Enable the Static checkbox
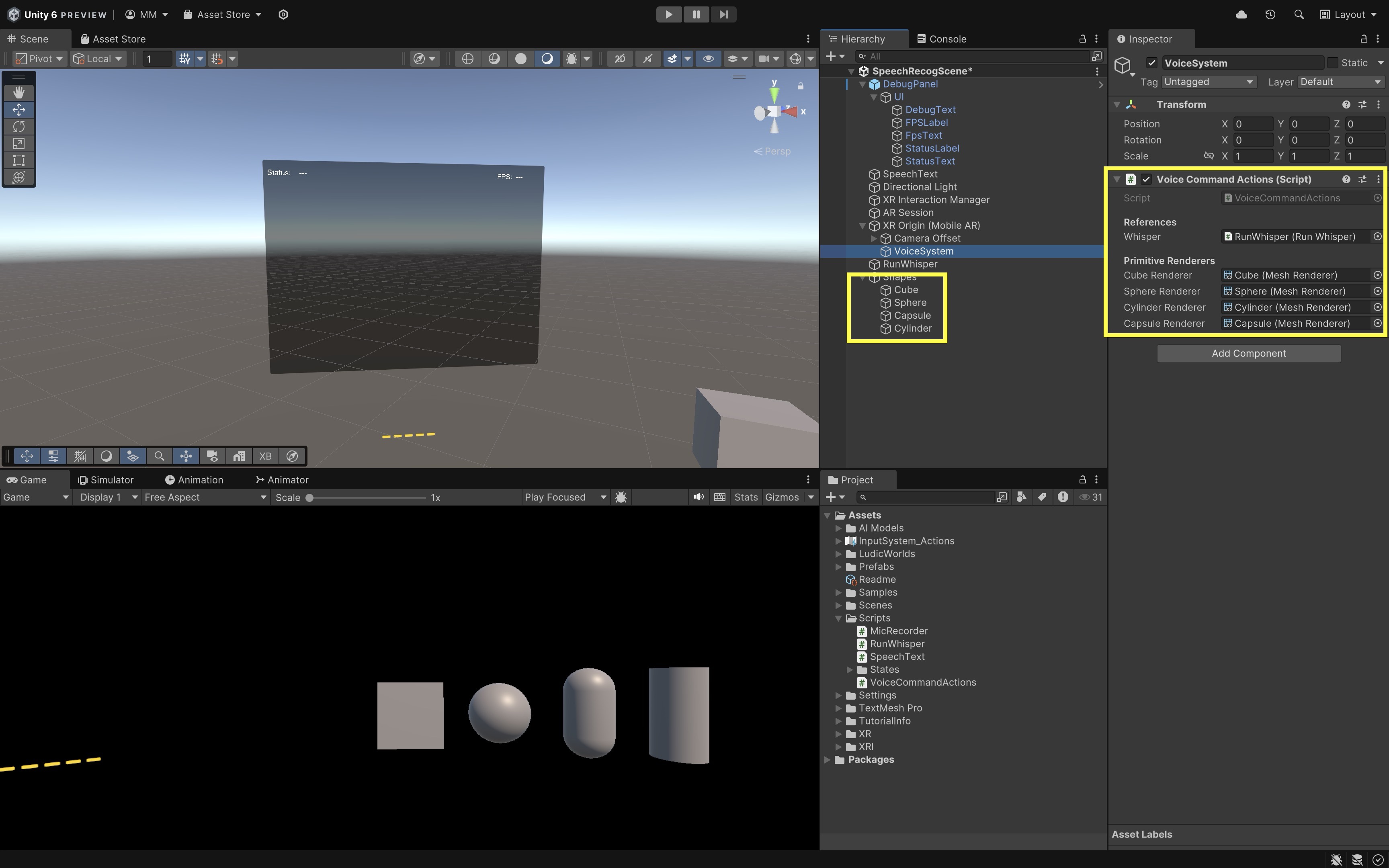 click(x=1333, y=63)
